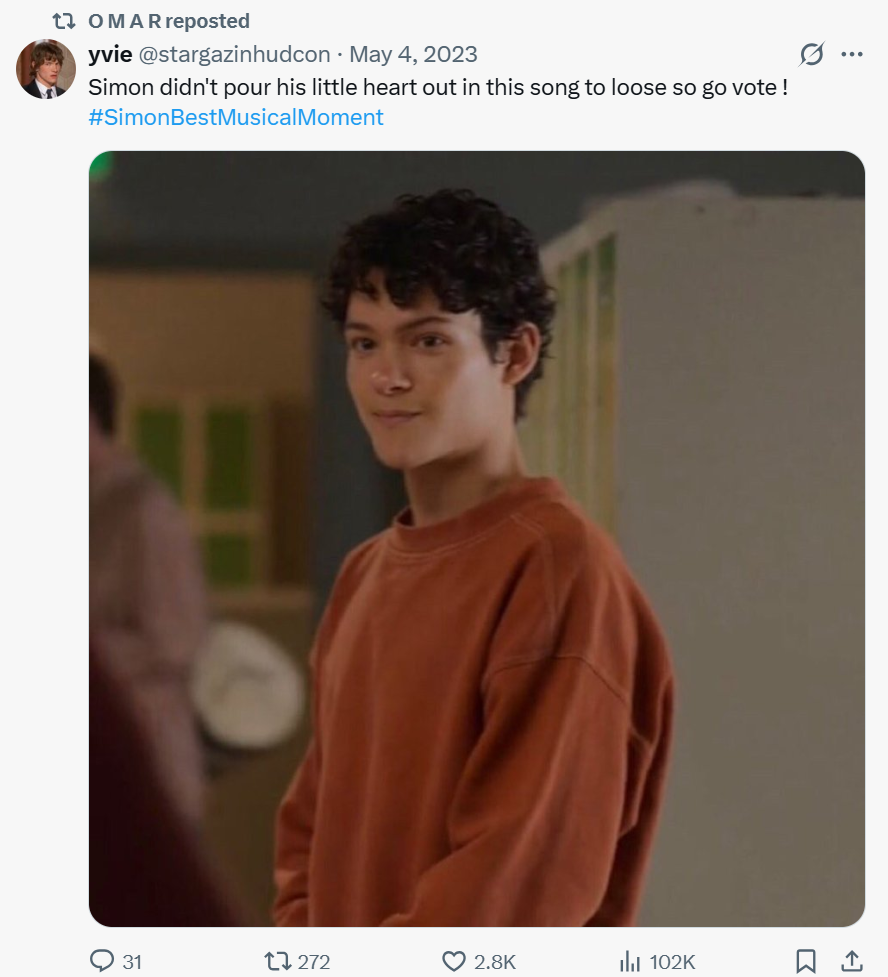Image resolution: width=888 pixels, height=977 pixels.
Task: Open the reply comment icon
Action: pyautogui.click(x=102, y=961)
